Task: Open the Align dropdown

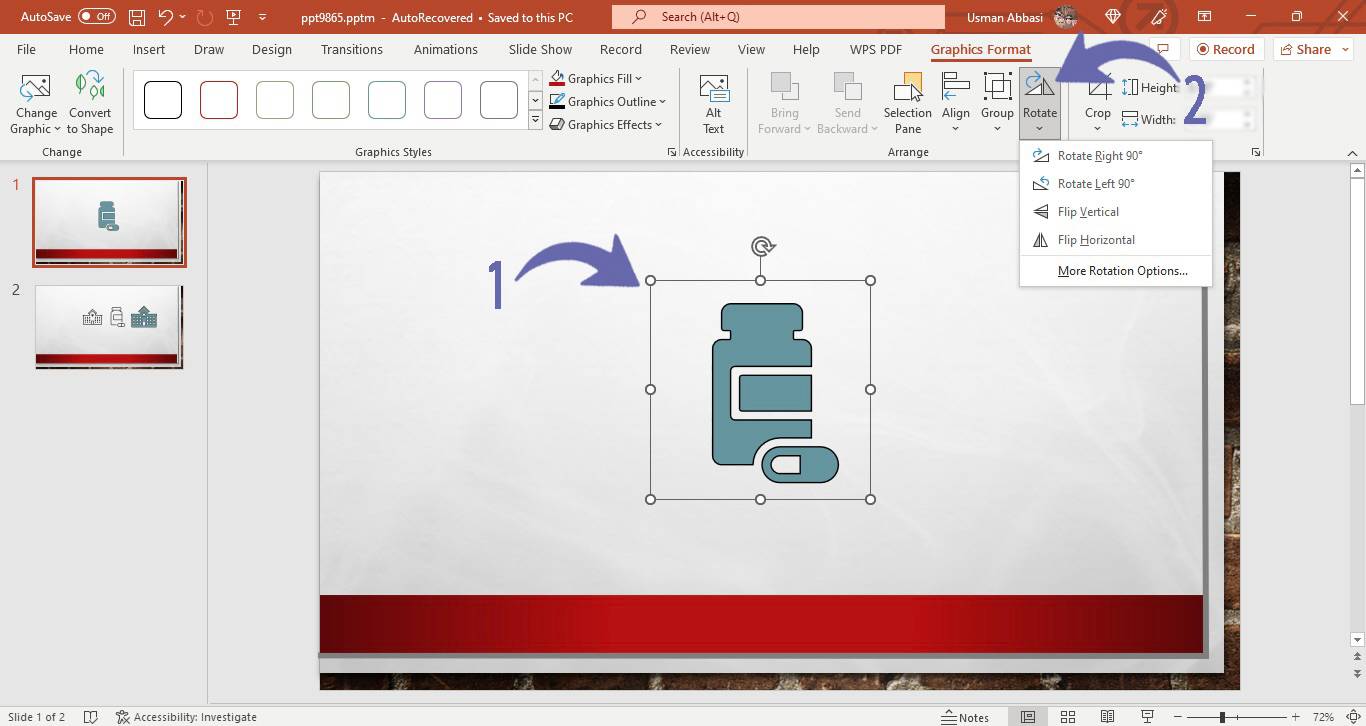Action: [956, 104]
